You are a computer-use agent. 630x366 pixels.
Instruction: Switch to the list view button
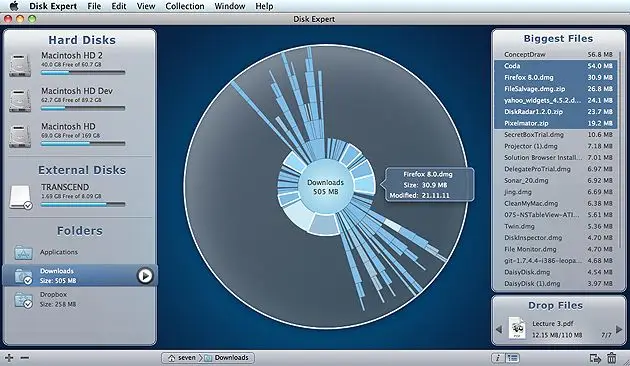click(512, 358)
